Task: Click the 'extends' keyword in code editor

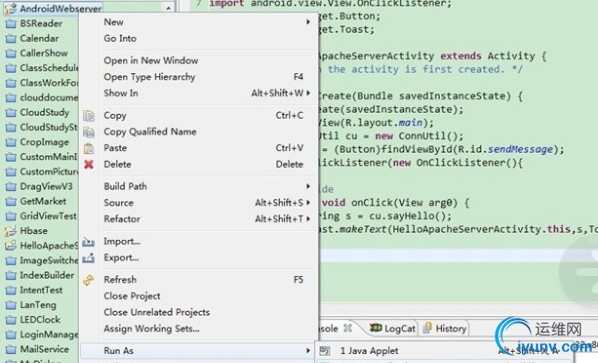Action: pos(461,56)
